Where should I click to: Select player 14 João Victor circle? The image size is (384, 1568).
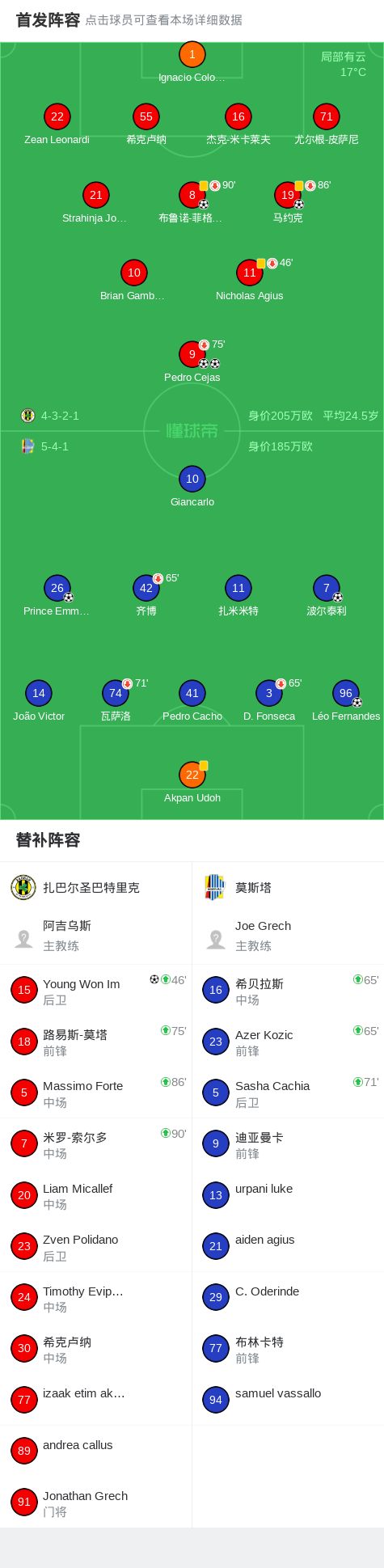pyautogui.click(x=39, y=693)
